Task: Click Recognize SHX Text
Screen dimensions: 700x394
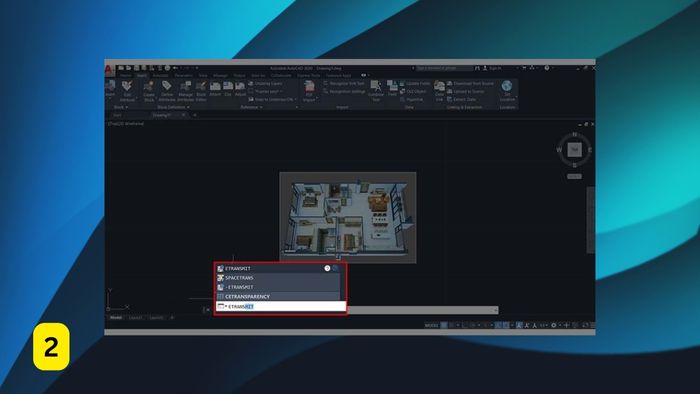Action: pyautogui.click(x=344, y=83)
